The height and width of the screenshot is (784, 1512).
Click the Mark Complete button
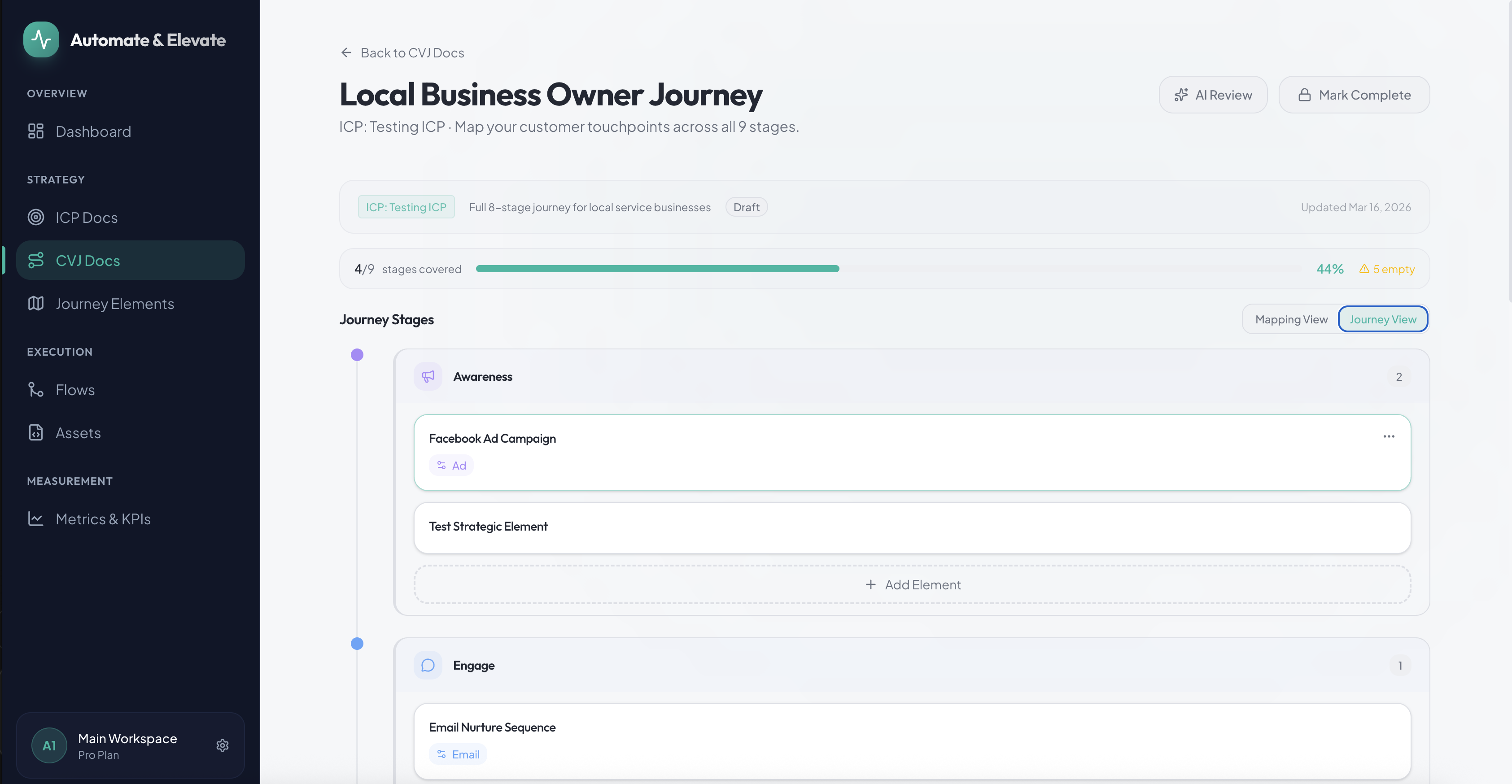(1354, 95)
